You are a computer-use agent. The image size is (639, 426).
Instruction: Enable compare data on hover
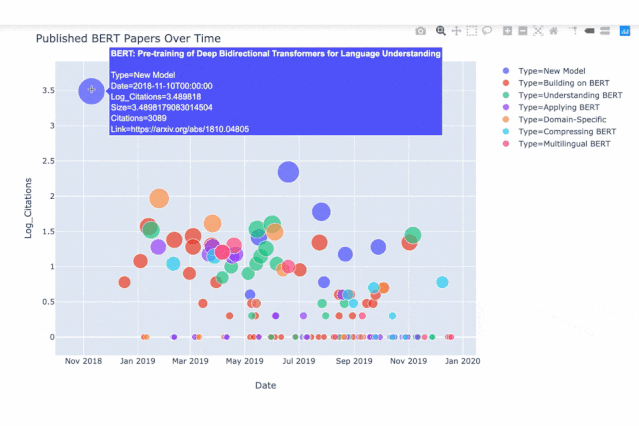[605, 31]
